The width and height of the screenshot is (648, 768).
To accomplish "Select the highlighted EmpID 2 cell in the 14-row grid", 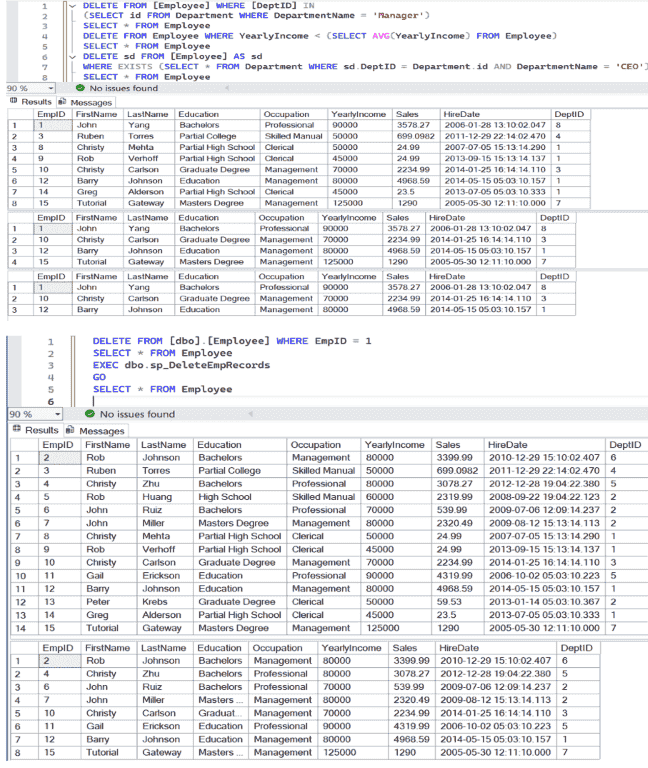I will click(60, 457).
